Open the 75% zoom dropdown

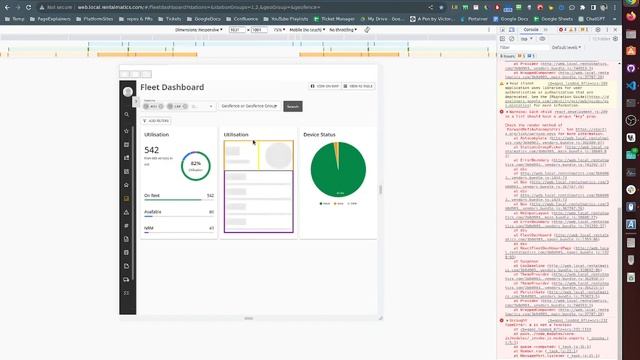[279, 30]
